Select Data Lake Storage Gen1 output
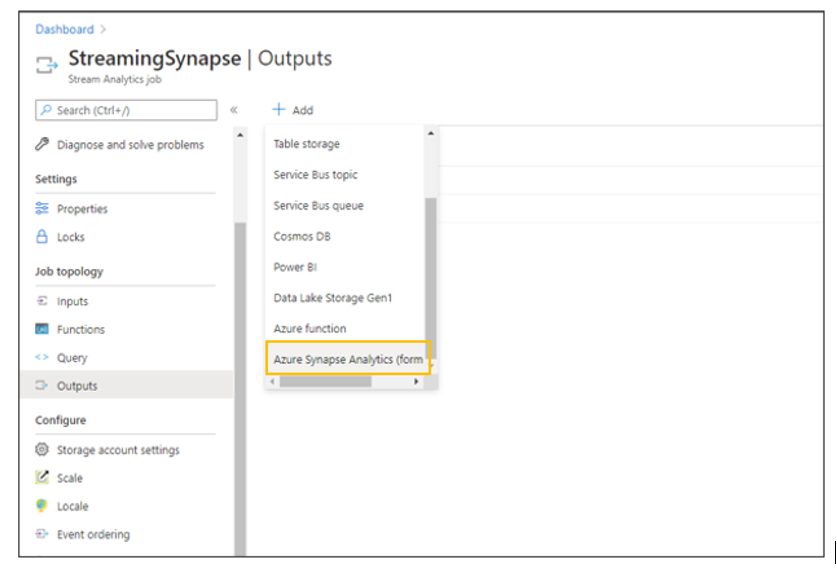837x576 pixels. pos(333,298)
